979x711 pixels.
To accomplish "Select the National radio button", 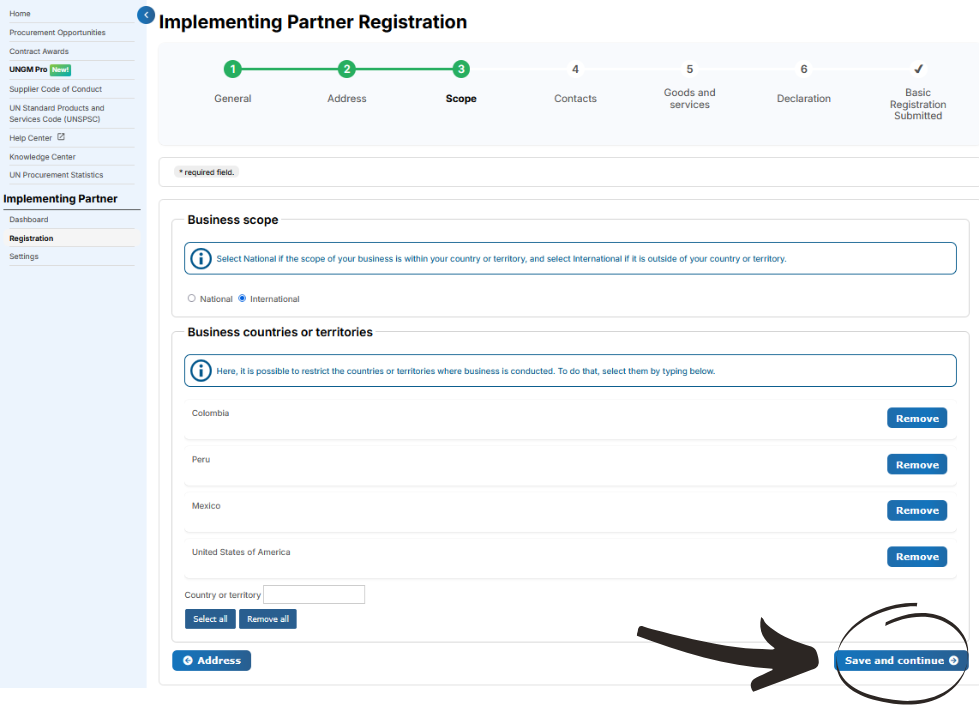I will pos(192,298).
